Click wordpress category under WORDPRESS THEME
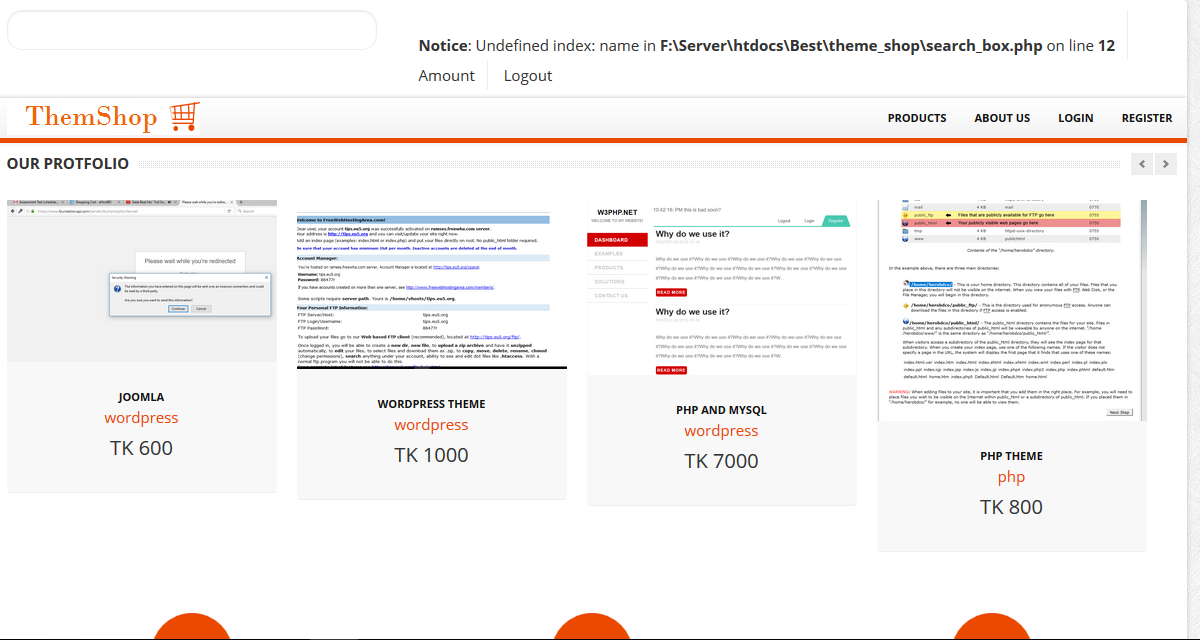The height and width of the screenshot is (640, 1200). (431, 425)
